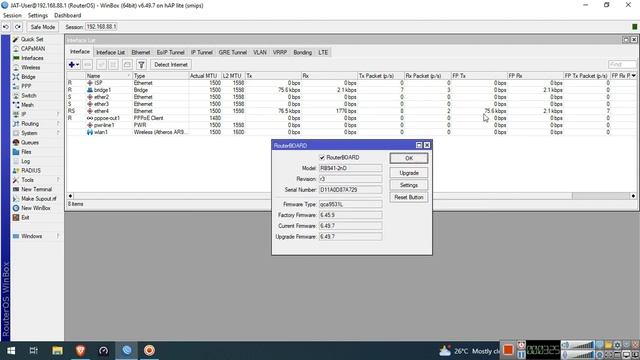Click the comment icon in interface toolbar
This screenshot has height=360, width=640.
[127, 64]
